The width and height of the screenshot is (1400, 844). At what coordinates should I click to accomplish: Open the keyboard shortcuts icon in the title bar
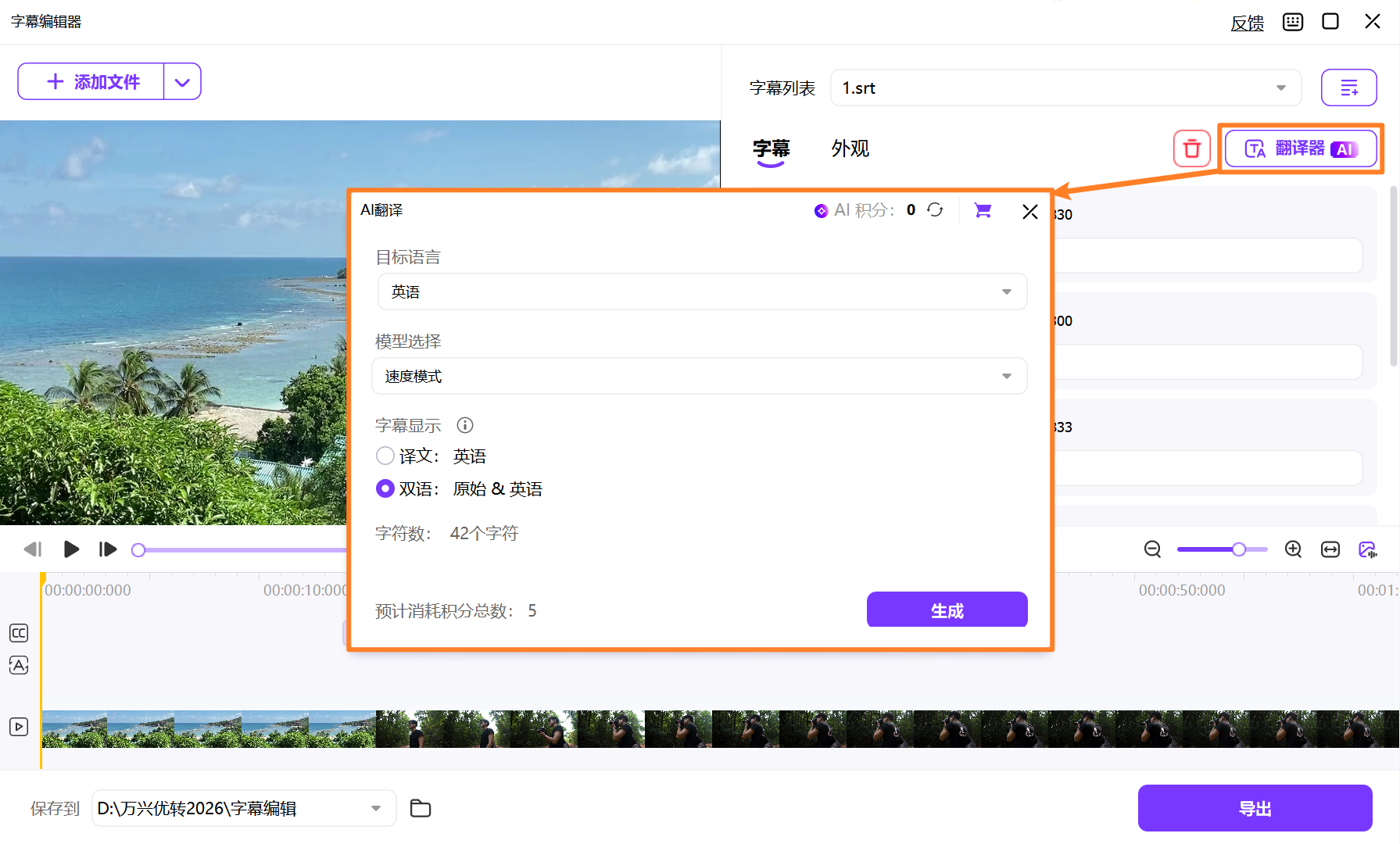click(x=1292, y=21)
